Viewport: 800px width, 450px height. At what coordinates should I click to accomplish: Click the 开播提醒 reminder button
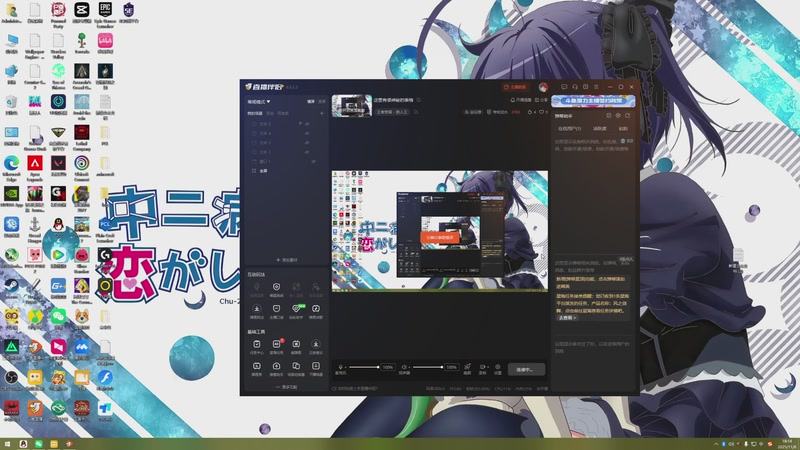click(520, 100)
